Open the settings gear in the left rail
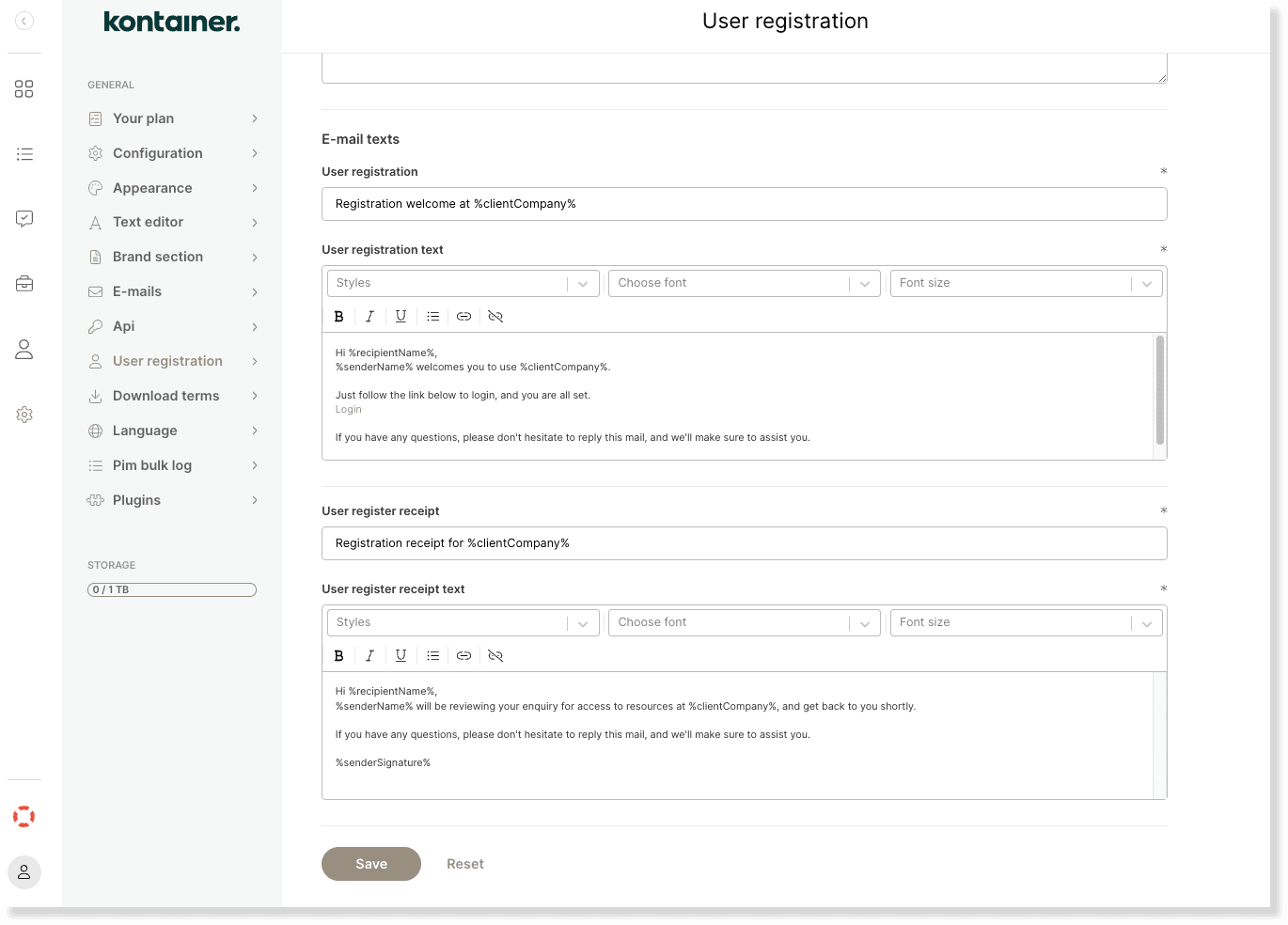This screenshot has width=1288, height=925. (24, 414)
